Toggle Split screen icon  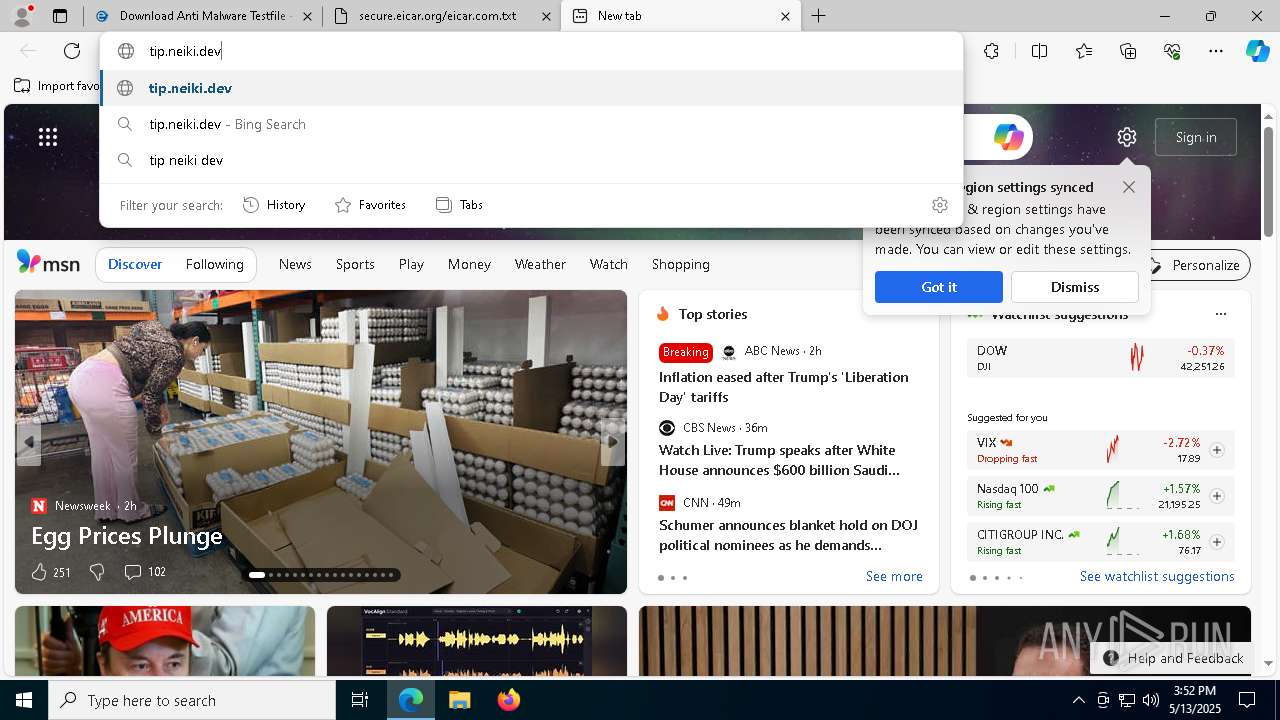coord(1039,51)
